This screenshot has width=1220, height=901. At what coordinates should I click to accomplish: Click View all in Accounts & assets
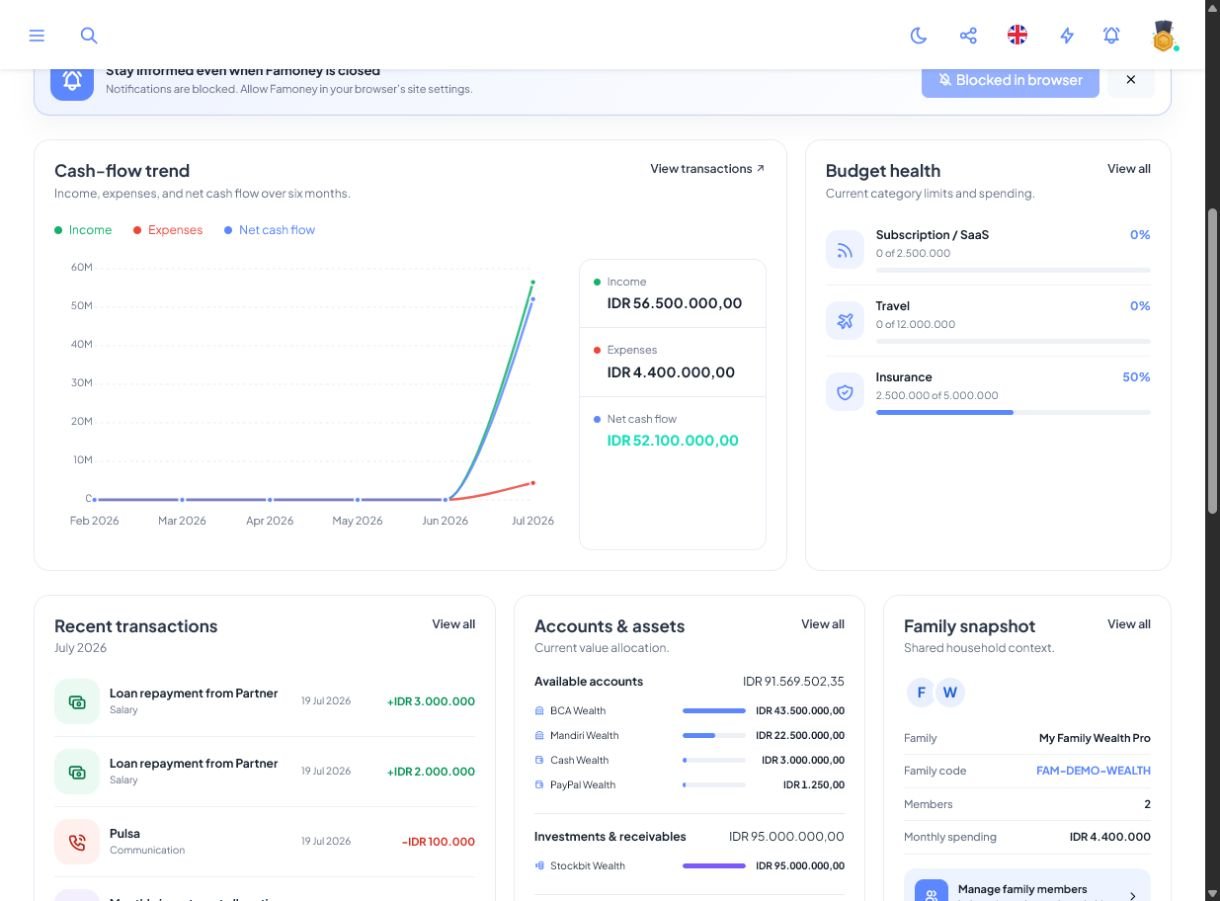[823, 624]
